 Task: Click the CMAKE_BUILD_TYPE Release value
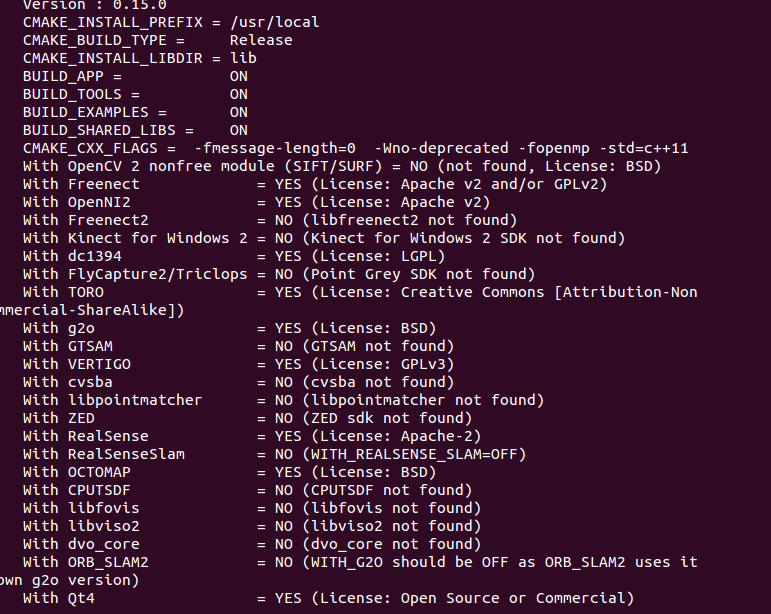(261, 40)
